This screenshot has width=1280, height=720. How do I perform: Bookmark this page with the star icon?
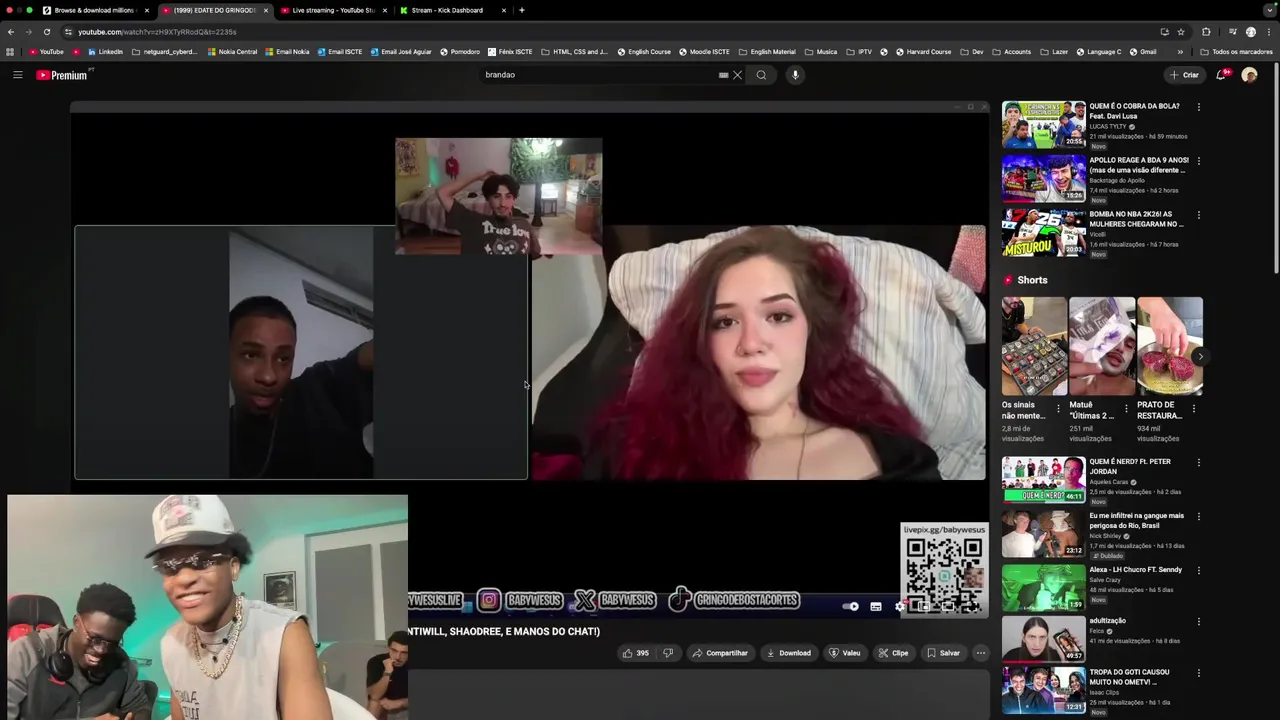(1181, 32)
